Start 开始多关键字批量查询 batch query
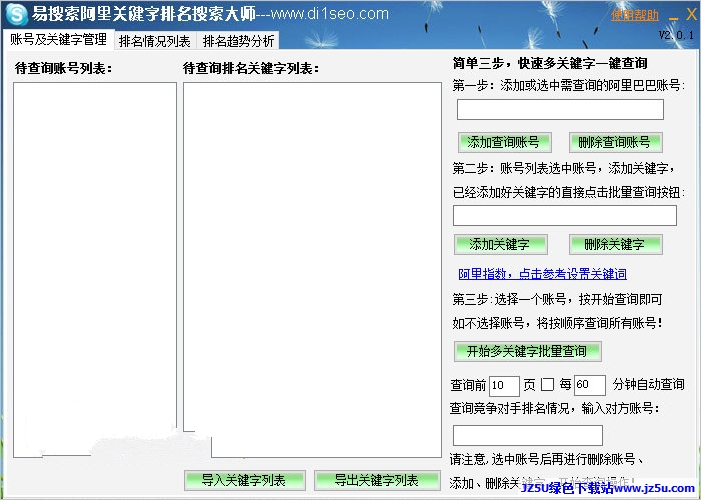701x500 pixels. [528, 351]
